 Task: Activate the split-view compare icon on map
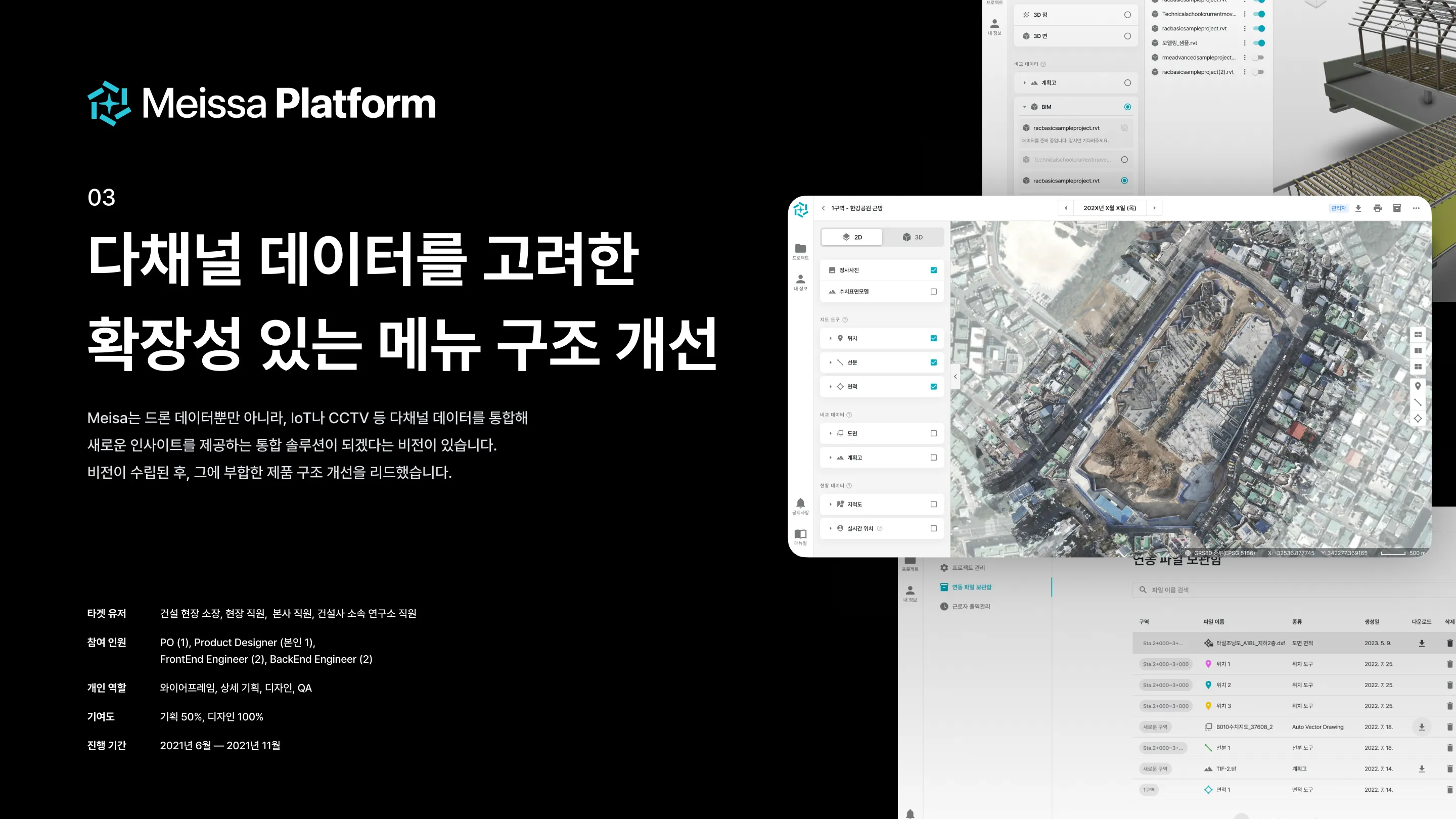(1418, 350)
